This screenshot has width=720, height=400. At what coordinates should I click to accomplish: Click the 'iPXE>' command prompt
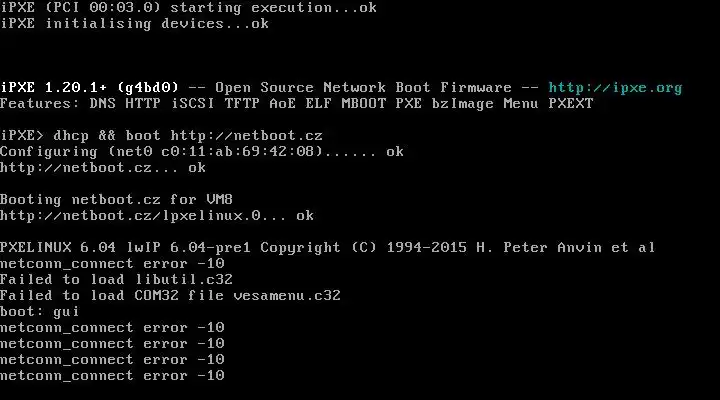tap(24, 136)
